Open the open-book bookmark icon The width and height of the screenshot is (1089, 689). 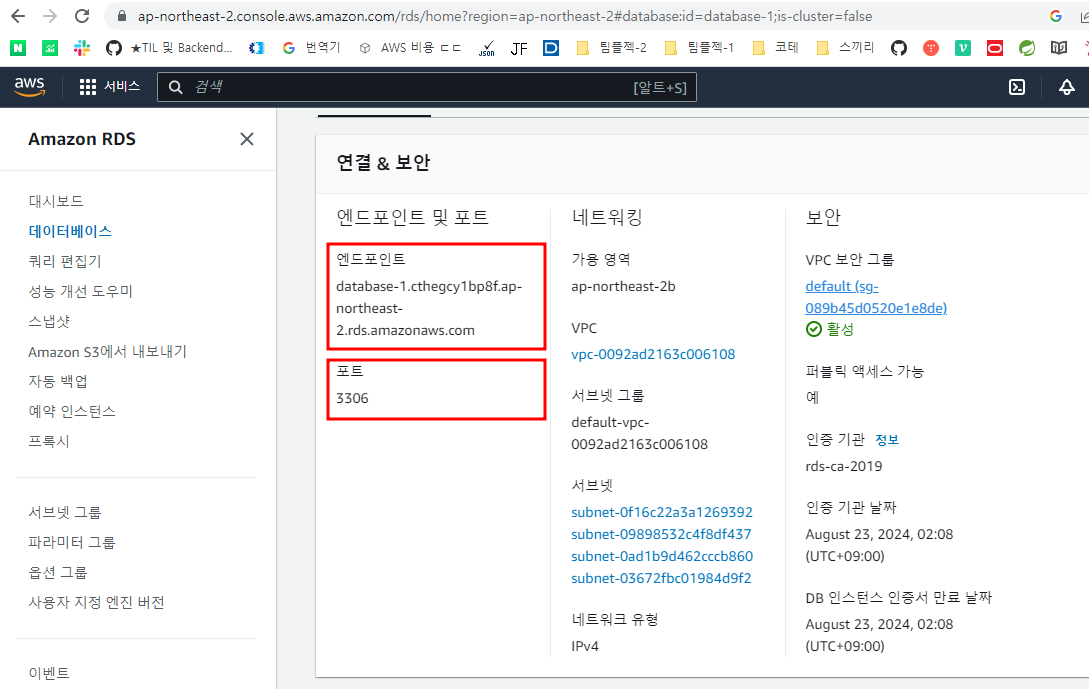[x=1058, y=47]
